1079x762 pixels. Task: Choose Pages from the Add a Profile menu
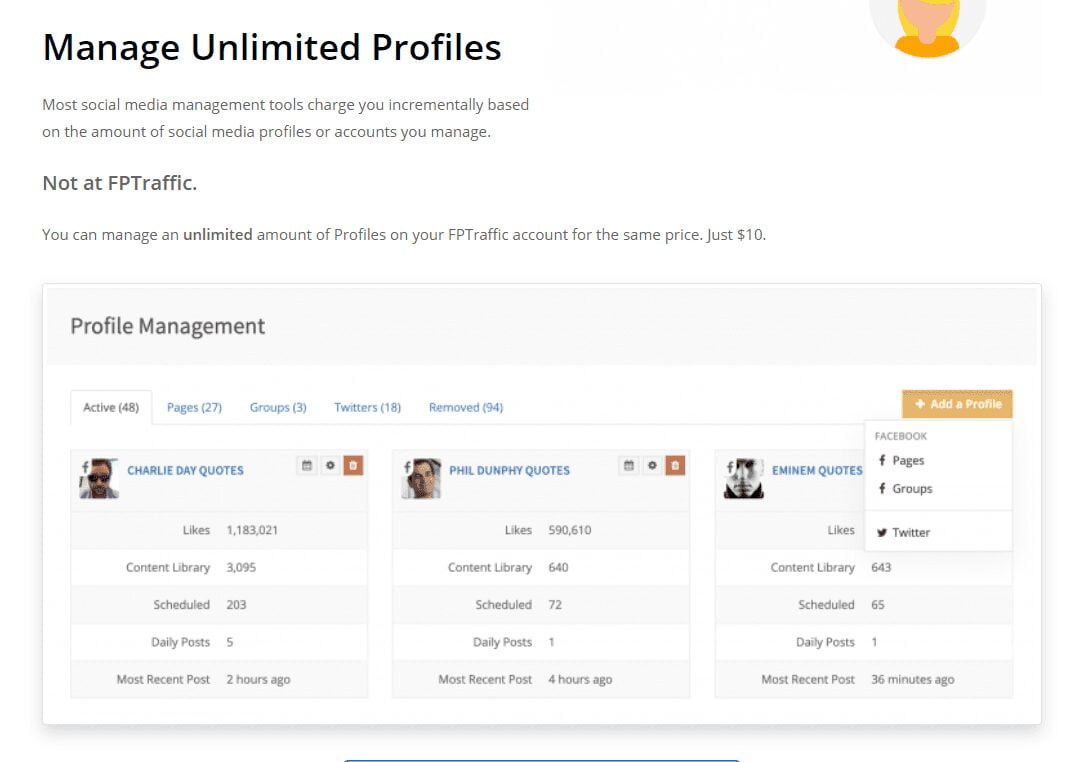tap(908, 461)
